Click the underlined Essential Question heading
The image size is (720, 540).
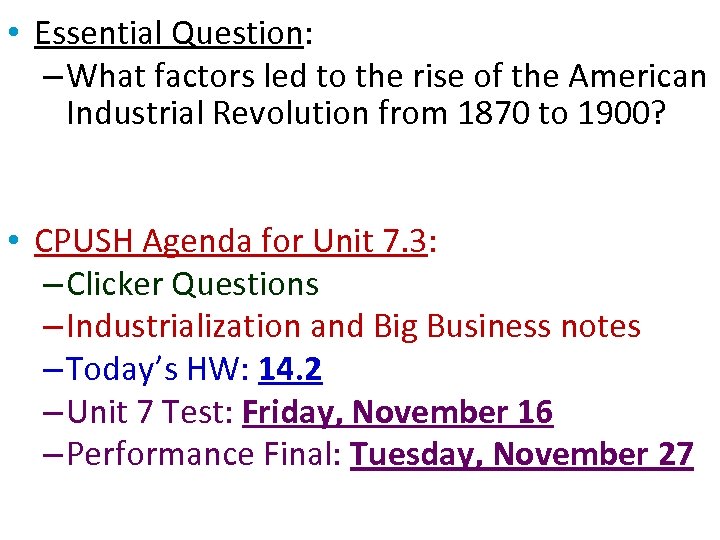click(168, 34)
